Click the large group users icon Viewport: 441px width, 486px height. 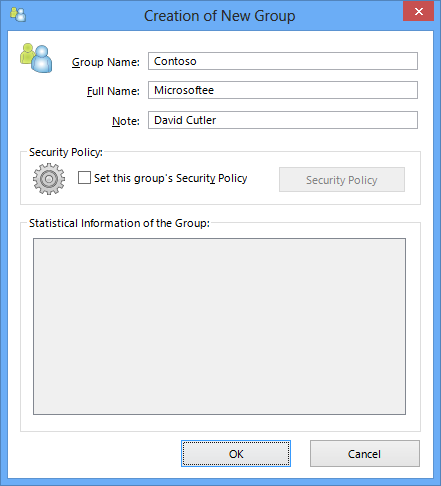(36, 58)
